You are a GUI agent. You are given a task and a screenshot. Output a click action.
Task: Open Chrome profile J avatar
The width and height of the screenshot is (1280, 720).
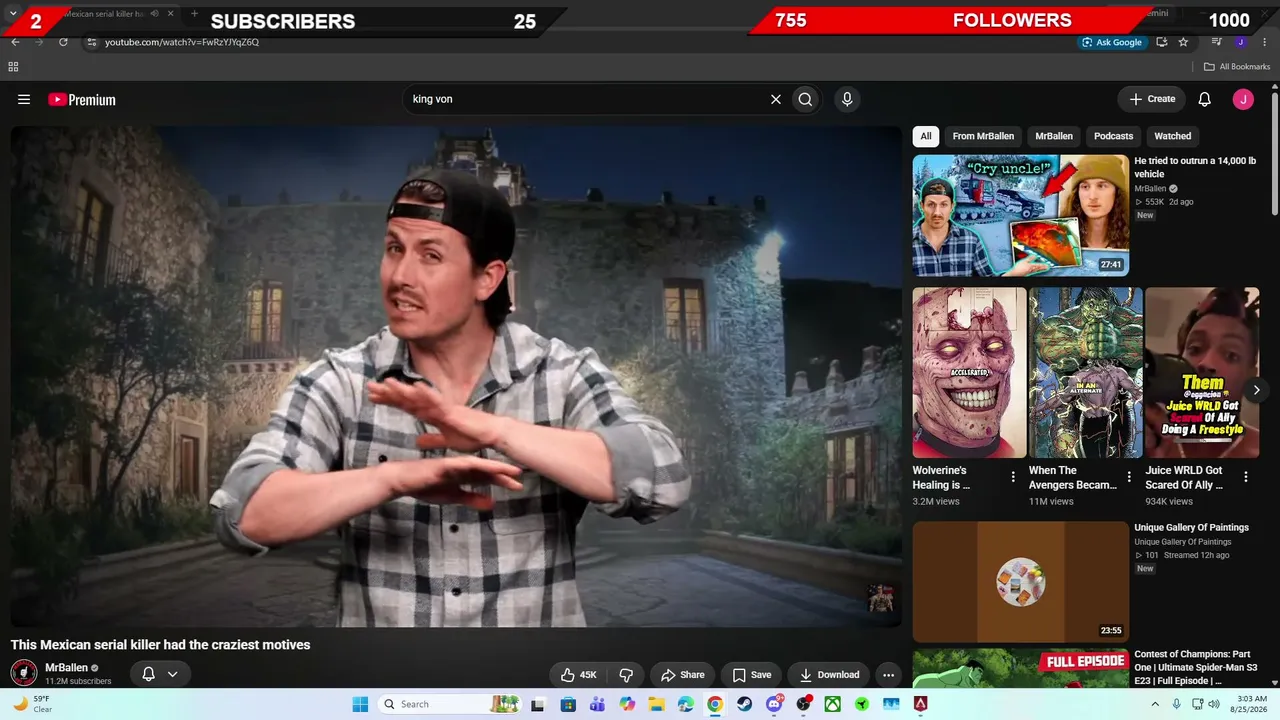(x=1240, y=42)
